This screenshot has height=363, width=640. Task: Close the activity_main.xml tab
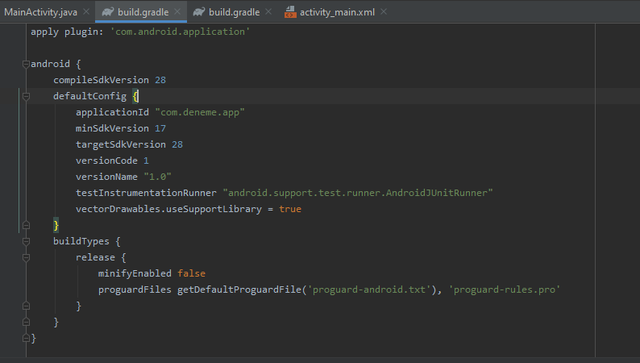pyautogui.click(x=384, y=12)
